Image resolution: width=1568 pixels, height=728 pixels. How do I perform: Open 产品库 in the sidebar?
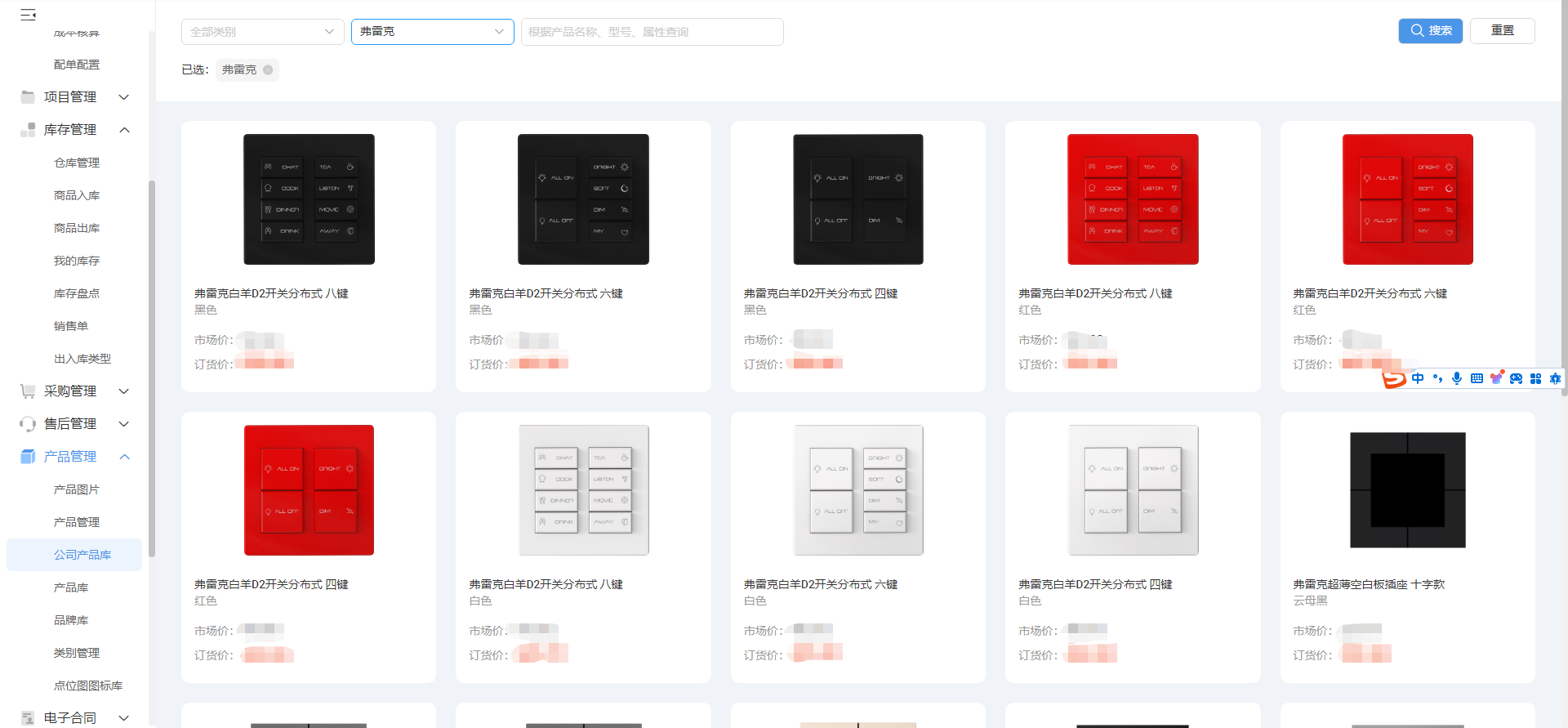click(71, 587)
